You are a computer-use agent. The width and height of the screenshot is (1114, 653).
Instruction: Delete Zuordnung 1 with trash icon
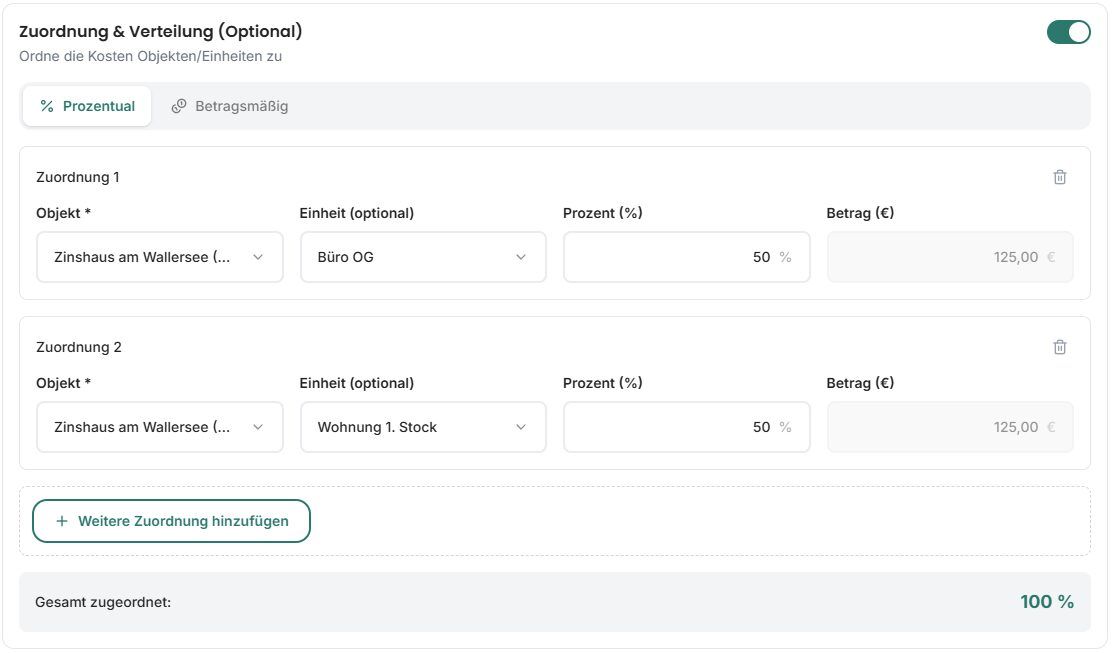coord(1059,177)
